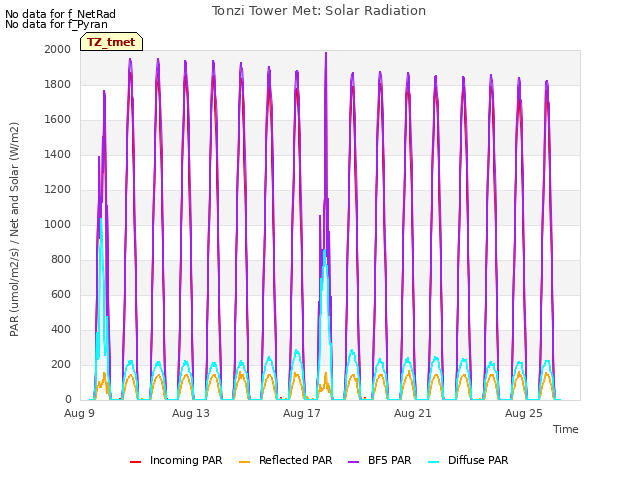Click the 1400 y-axis tick label
Screen dimensions: 640x480
[58, 154]
